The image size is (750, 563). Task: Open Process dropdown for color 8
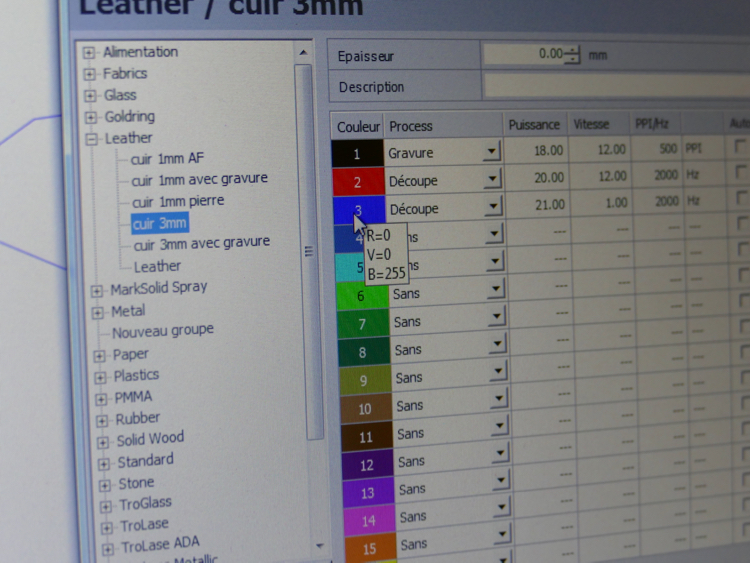[497, 343]
